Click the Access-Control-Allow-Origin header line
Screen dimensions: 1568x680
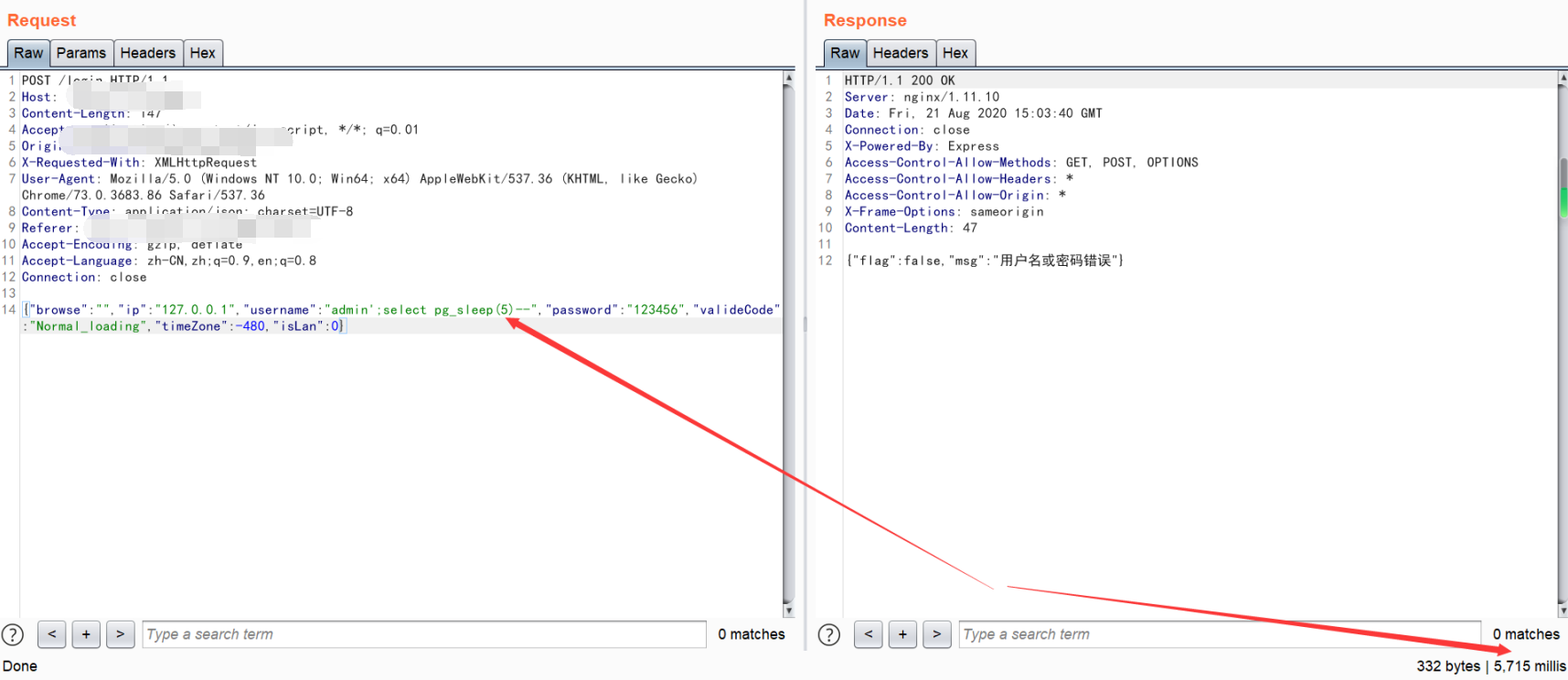[x=955, y=196]
